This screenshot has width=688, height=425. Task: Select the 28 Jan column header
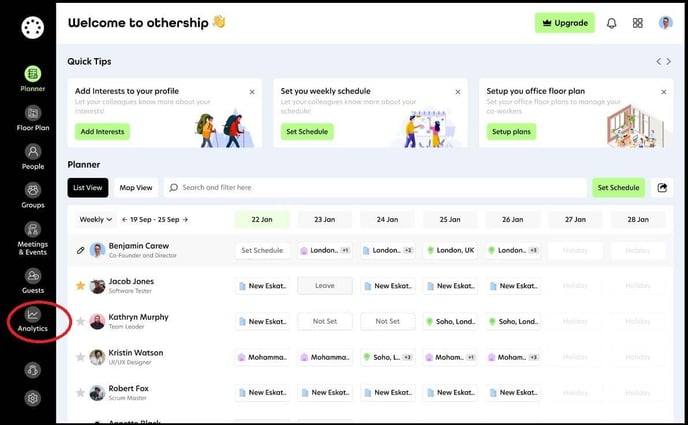(x=638, y=219)
